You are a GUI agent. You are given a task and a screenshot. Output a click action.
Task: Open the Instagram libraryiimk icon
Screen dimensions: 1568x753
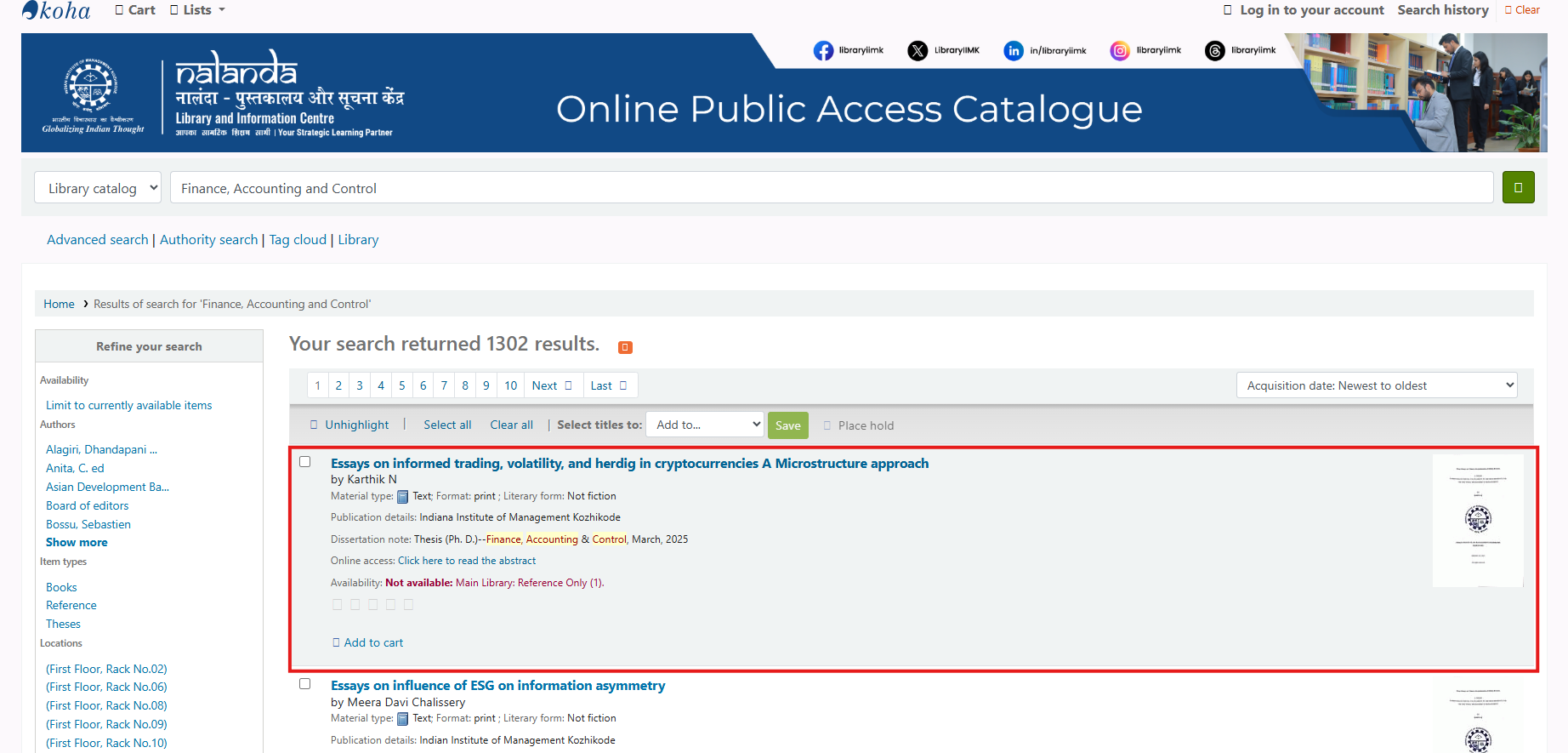(x=1120, y=51)
